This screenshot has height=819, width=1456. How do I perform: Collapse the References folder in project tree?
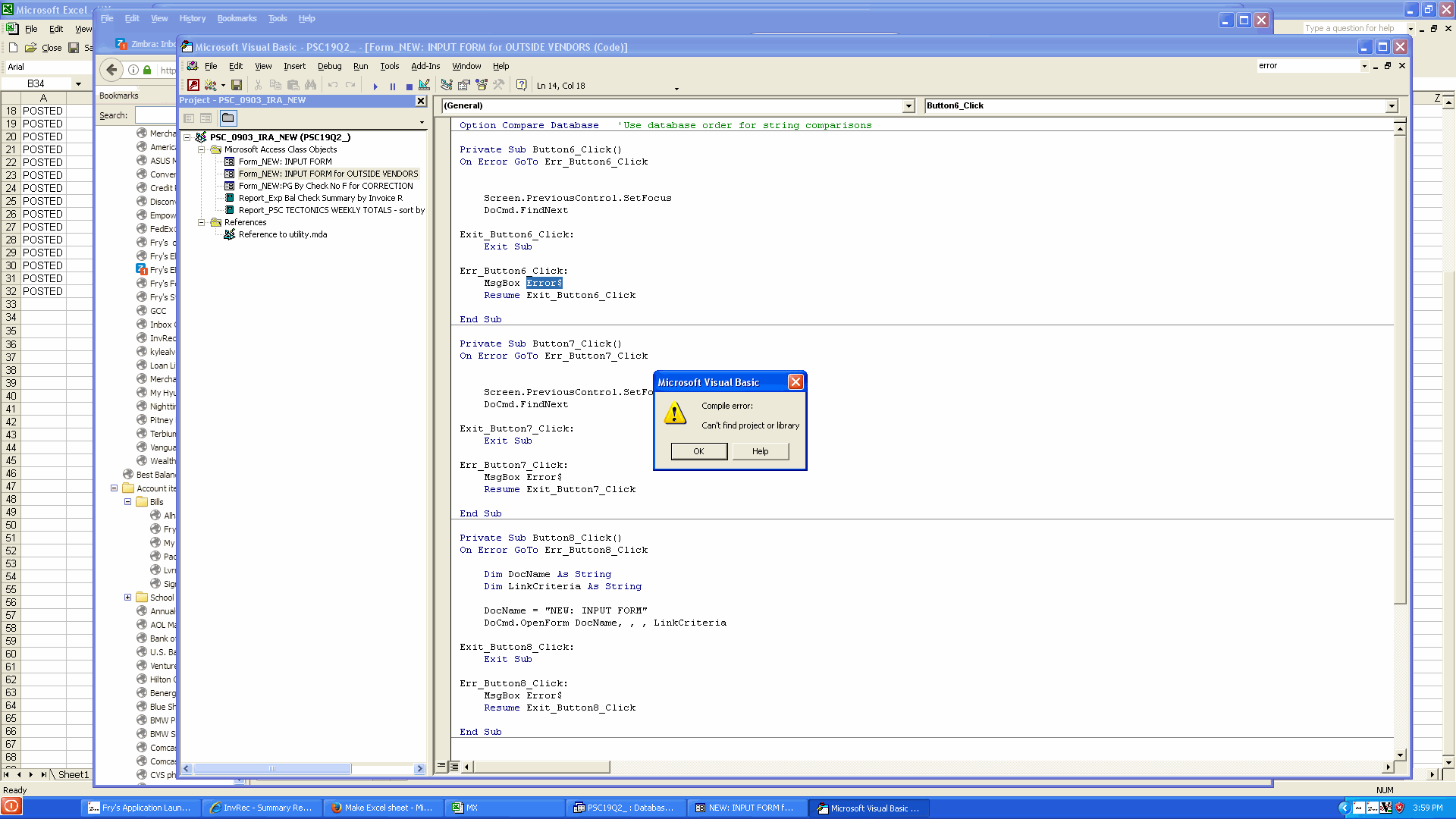tap(201, 222)
